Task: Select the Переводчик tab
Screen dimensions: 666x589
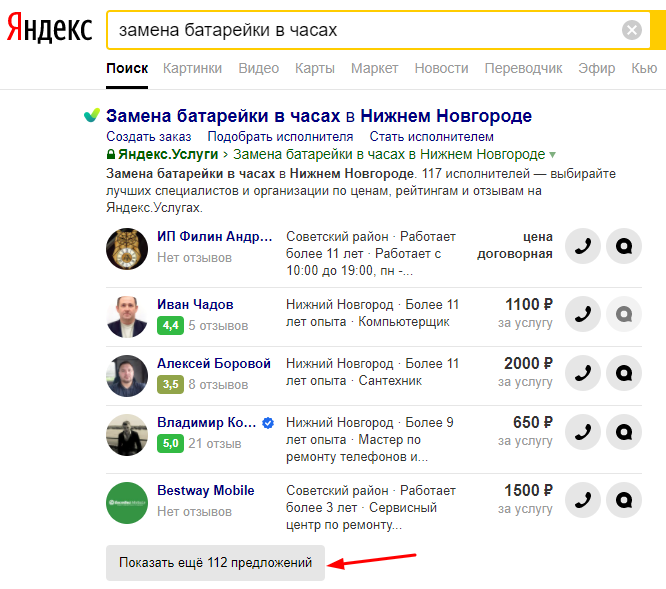Action: (523, 68)
